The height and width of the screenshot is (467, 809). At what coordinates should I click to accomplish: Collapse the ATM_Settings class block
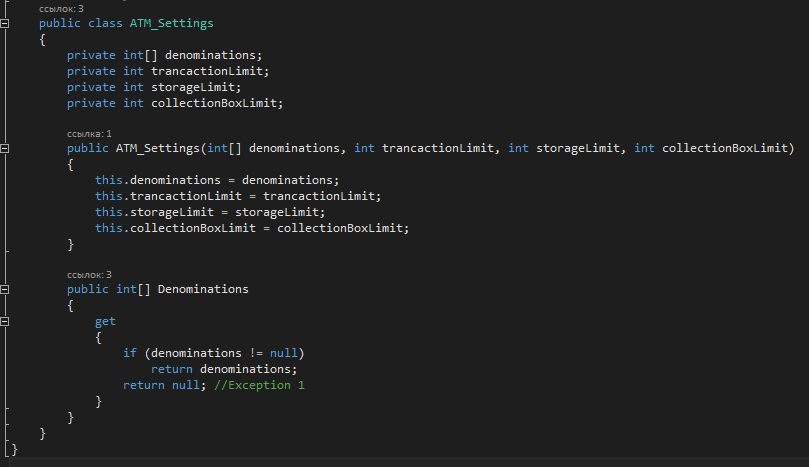pos(5,23)
